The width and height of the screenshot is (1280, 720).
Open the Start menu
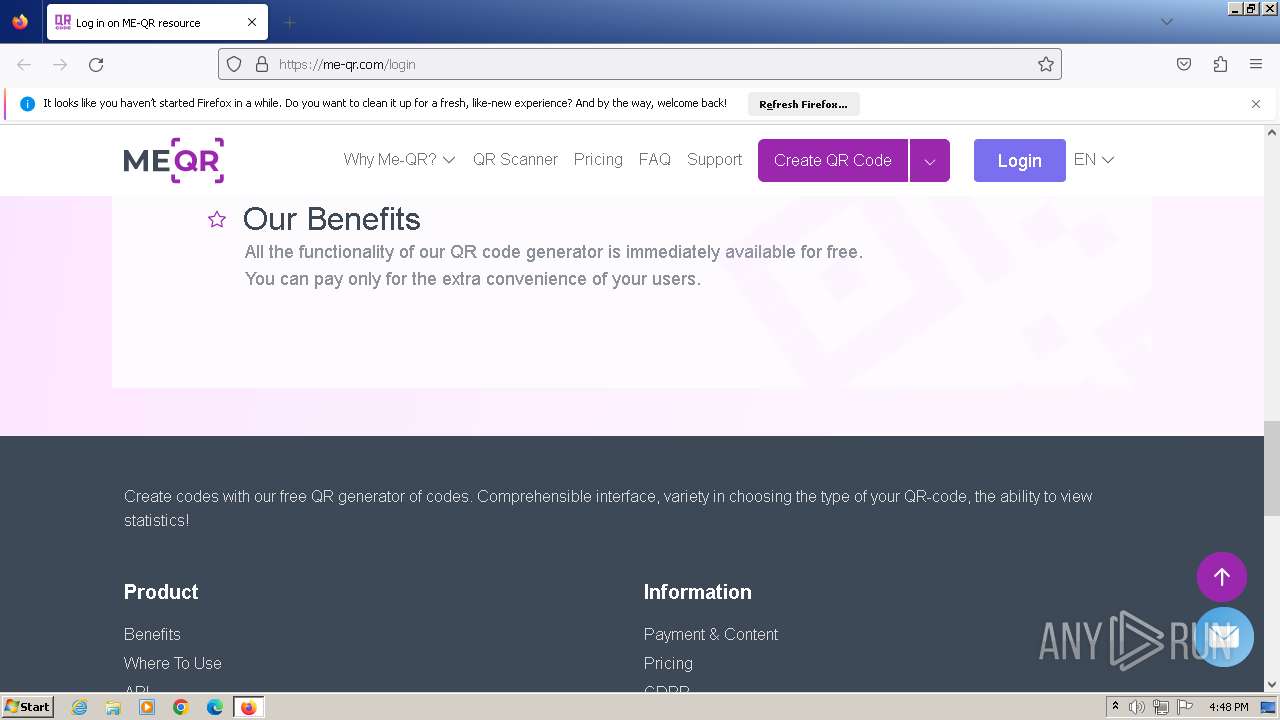coord(28,707)
